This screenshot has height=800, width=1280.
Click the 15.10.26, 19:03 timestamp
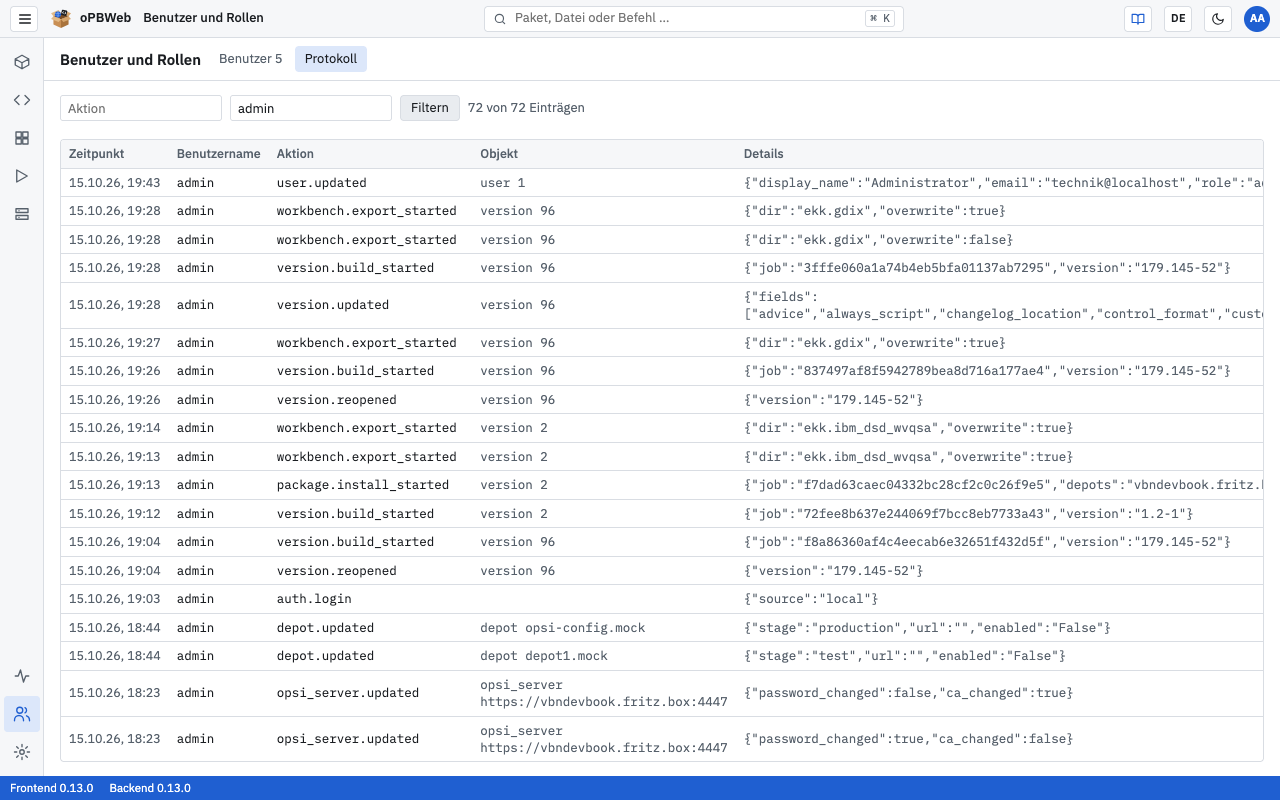[x=115, y=599]
